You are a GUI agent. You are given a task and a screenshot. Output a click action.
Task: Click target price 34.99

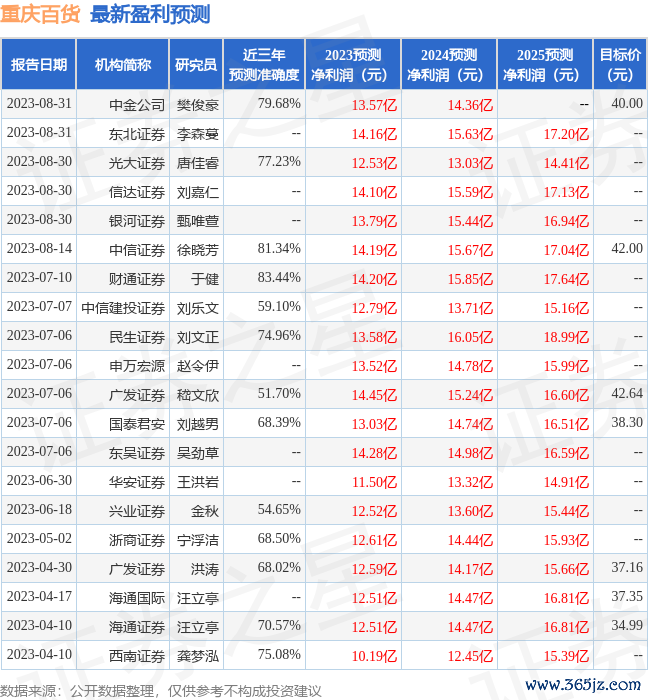[627, 626]
